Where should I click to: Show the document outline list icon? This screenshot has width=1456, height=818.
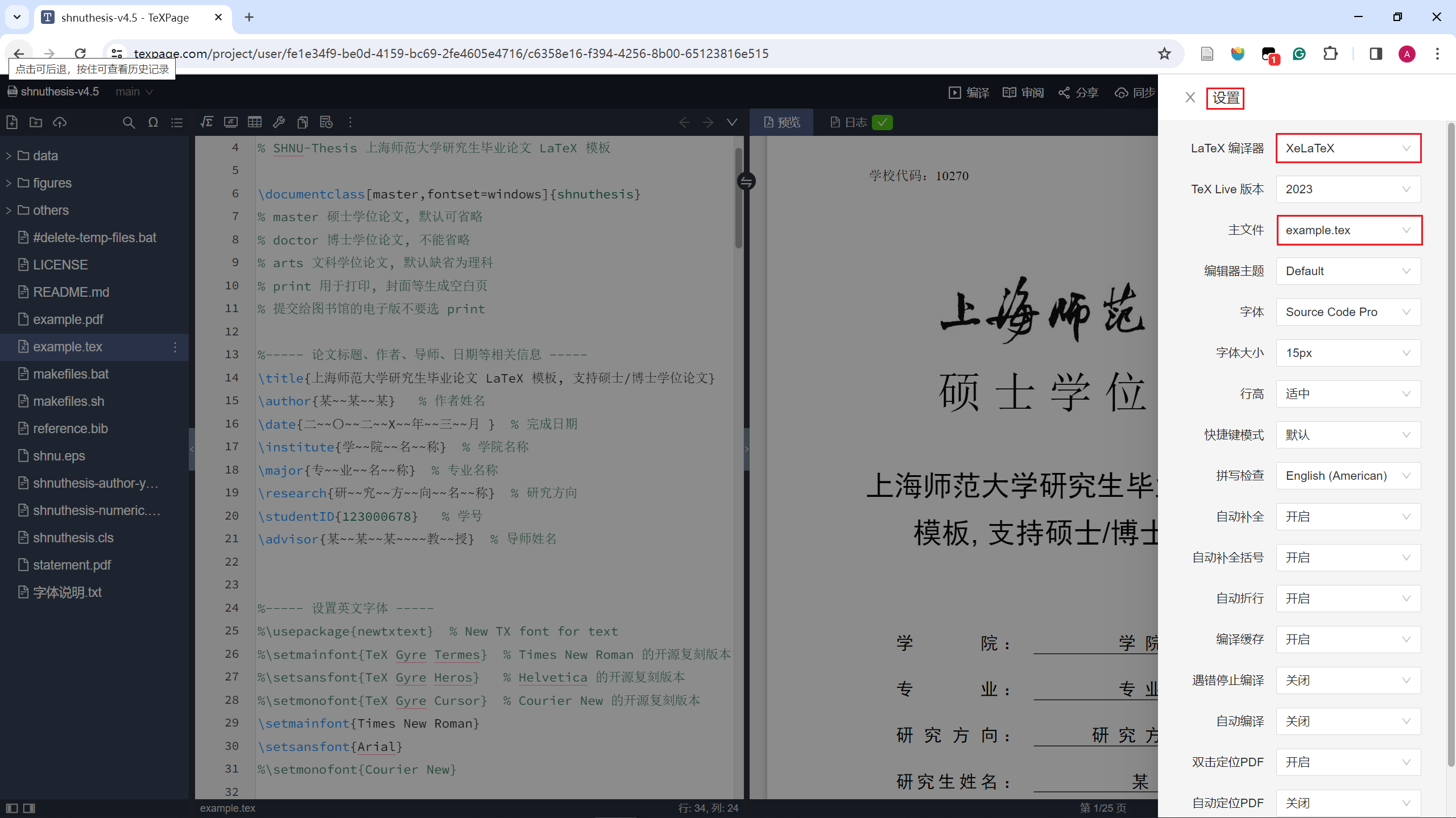[177, 122]
